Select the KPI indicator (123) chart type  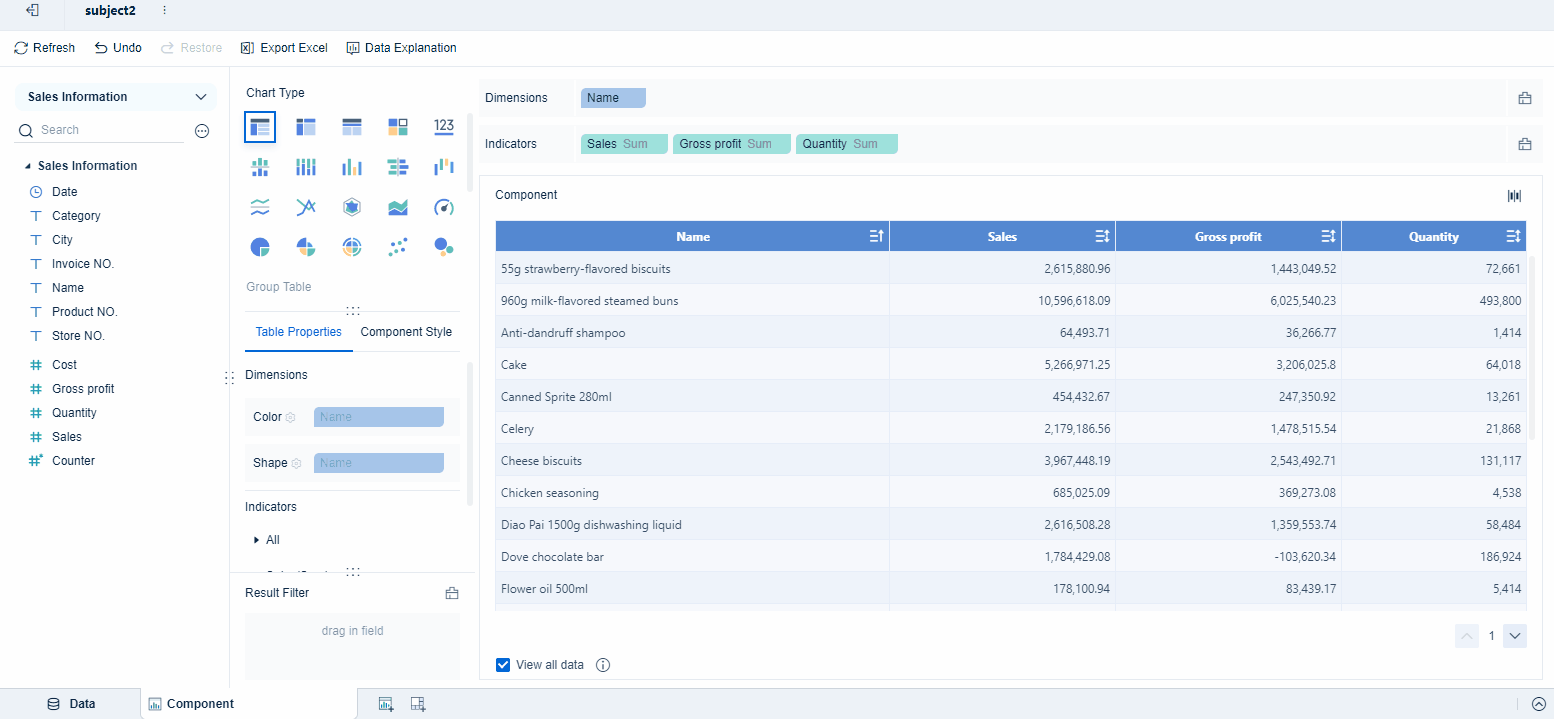pos(443,127)
